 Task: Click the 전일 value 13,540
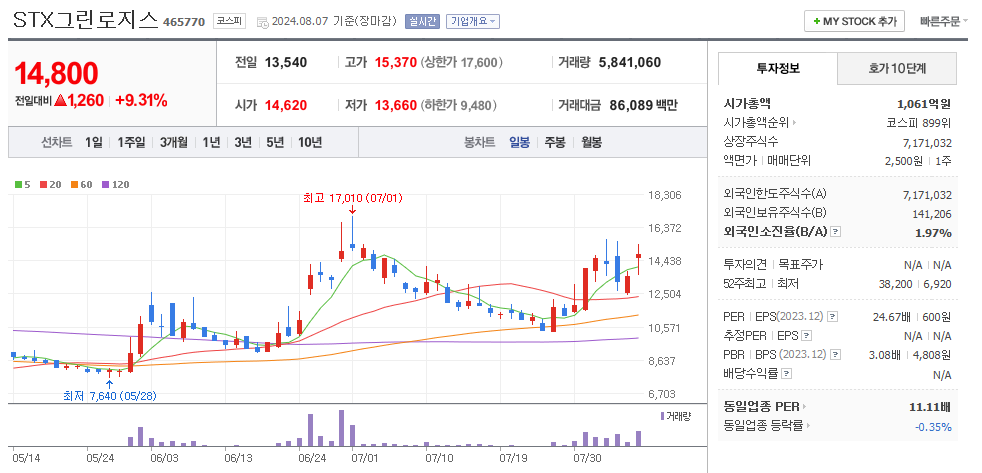pos(286,63)
